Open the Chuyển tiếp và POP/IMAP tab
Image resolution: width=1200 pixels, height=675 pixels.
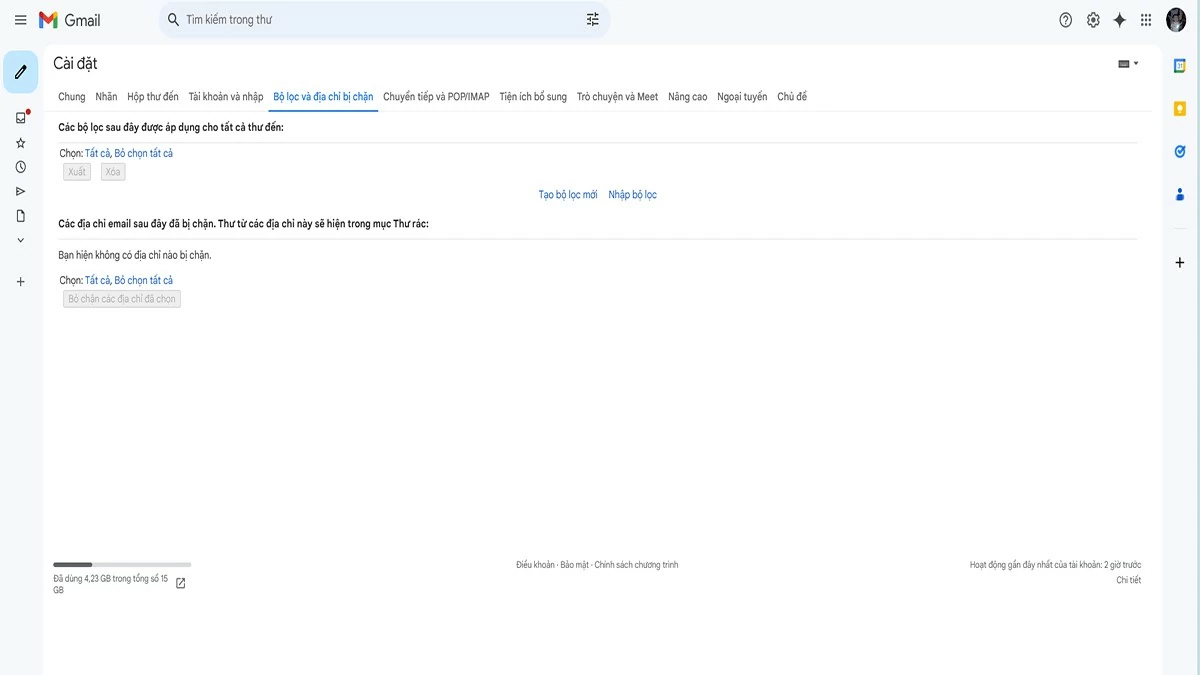(x=435, y=96)
